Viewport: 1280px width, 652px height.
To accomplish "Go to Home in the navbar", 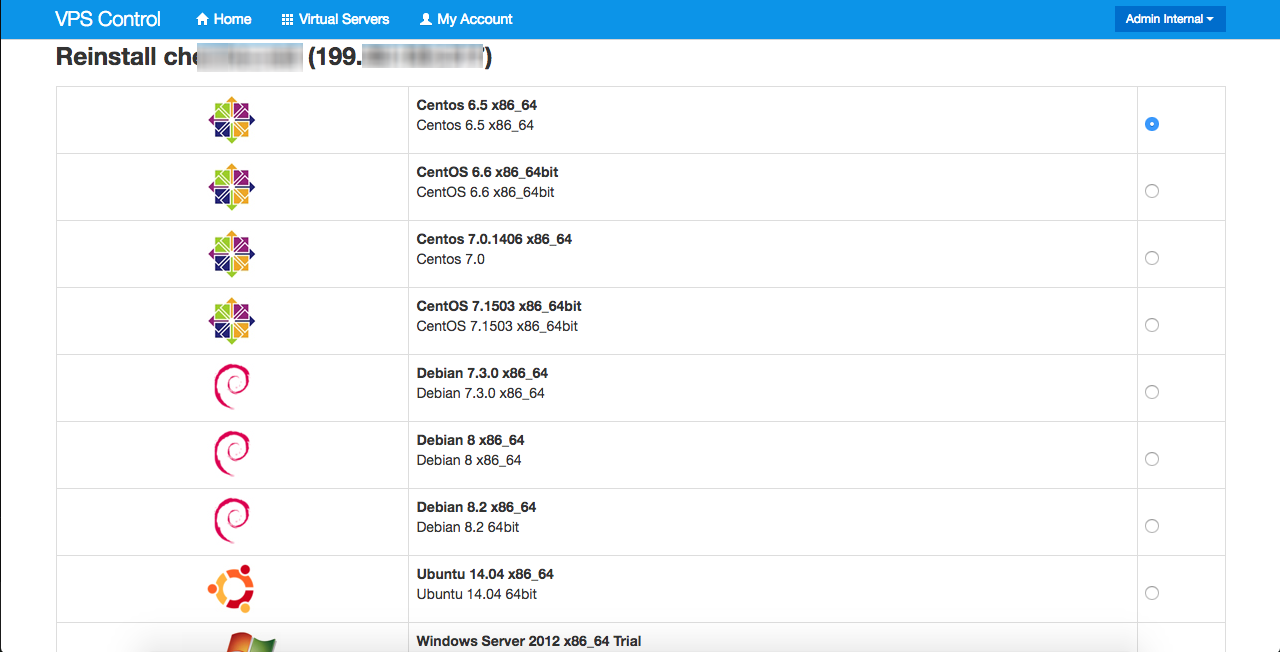I will (x=224, y=19).
